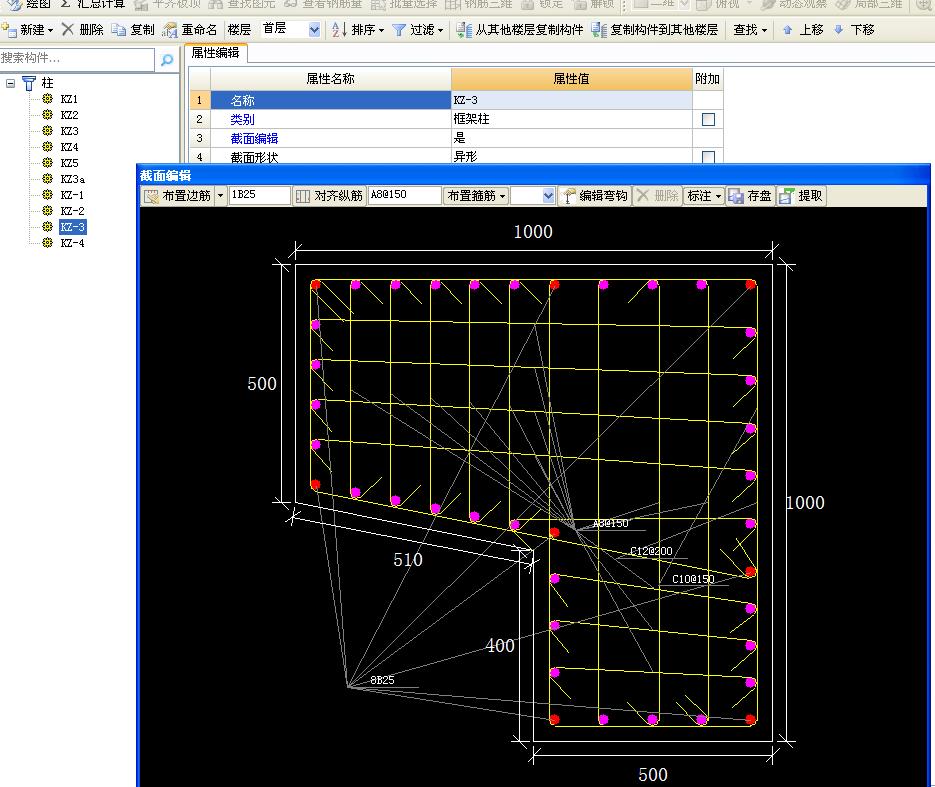The width and height of the screenshot is (935, 787).
Task: Click the 提取 extract icon
Action: coord(787,196)
